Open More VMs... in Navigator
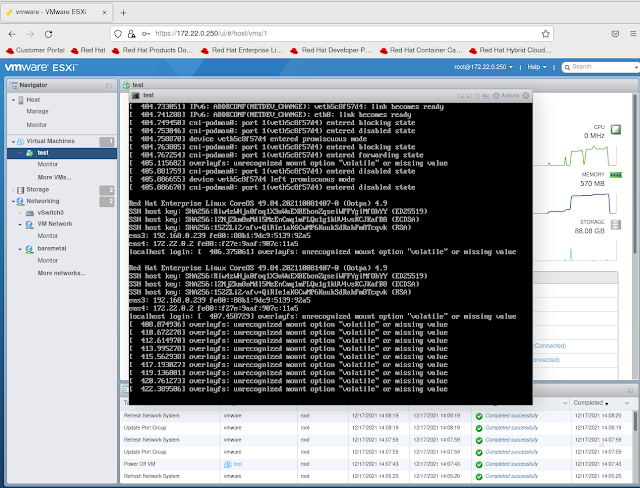 pos(54,177)
